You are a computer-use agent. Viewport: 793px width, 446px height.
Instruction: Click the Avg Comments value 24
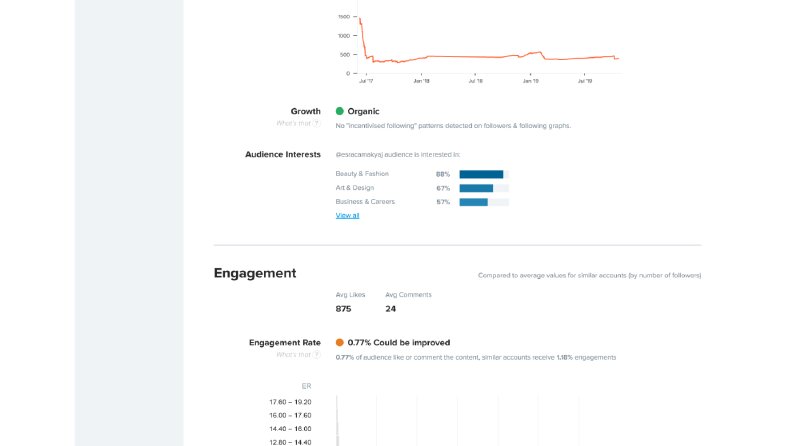tap(390, 309)
